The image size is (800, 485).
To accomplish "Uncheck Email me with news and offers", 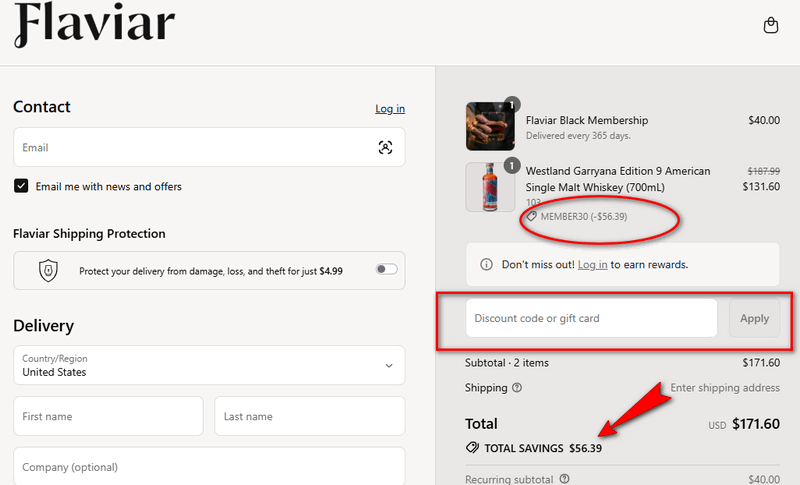I will (21, 186).
